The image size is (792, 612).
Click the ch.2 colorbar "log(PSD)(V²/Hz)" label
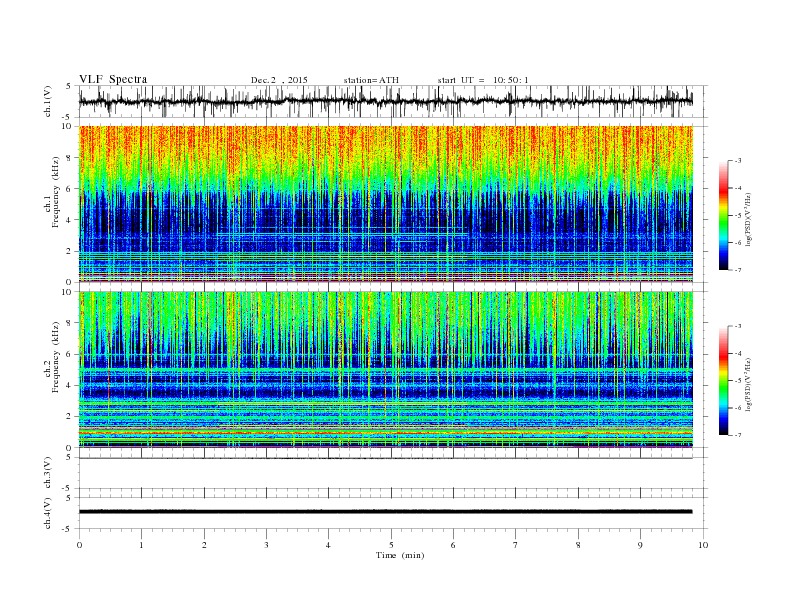click(x=748, y=385)
